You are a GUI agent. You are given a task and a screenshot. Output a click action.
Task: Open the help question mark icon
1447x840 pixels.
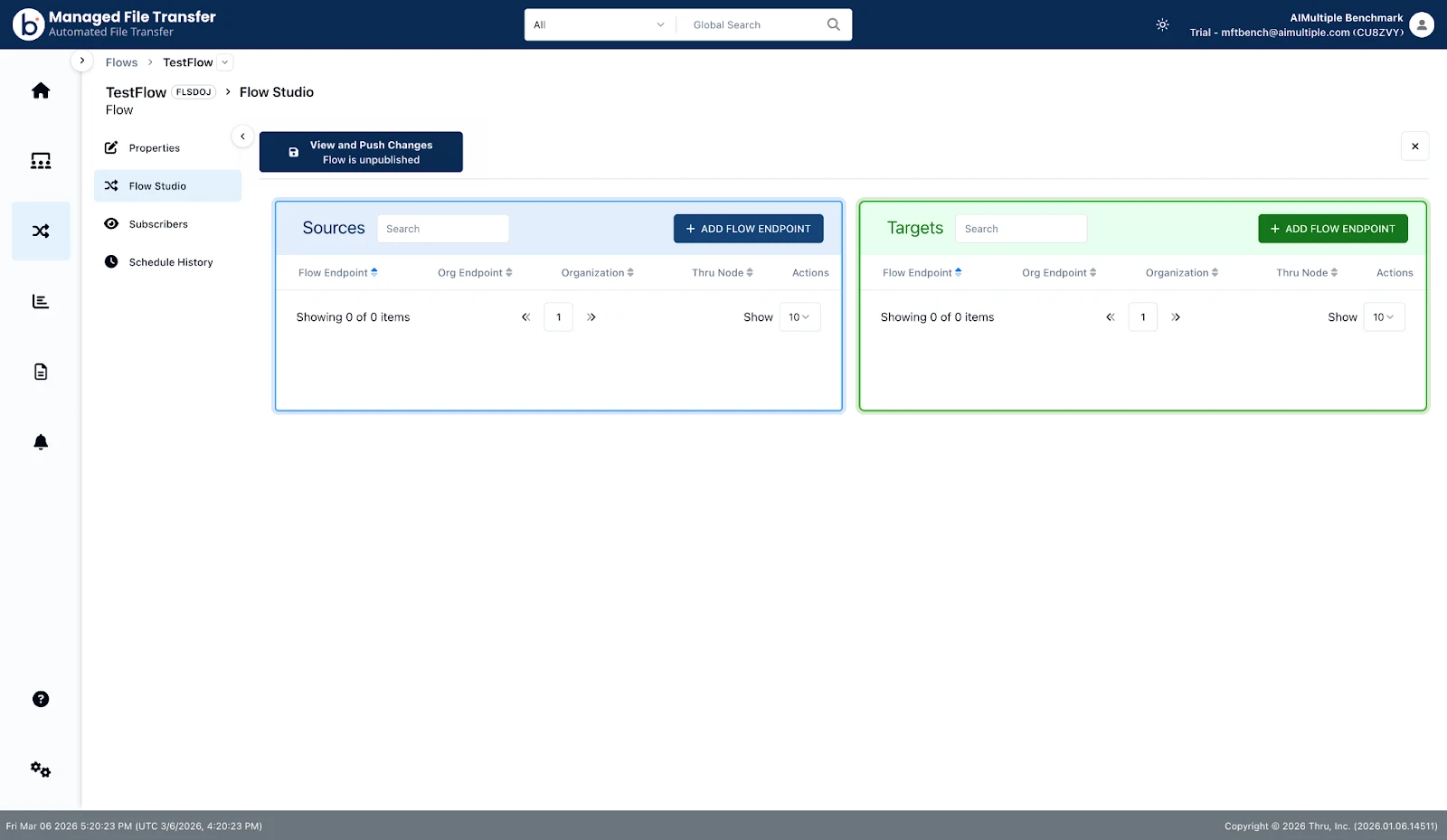41,699
